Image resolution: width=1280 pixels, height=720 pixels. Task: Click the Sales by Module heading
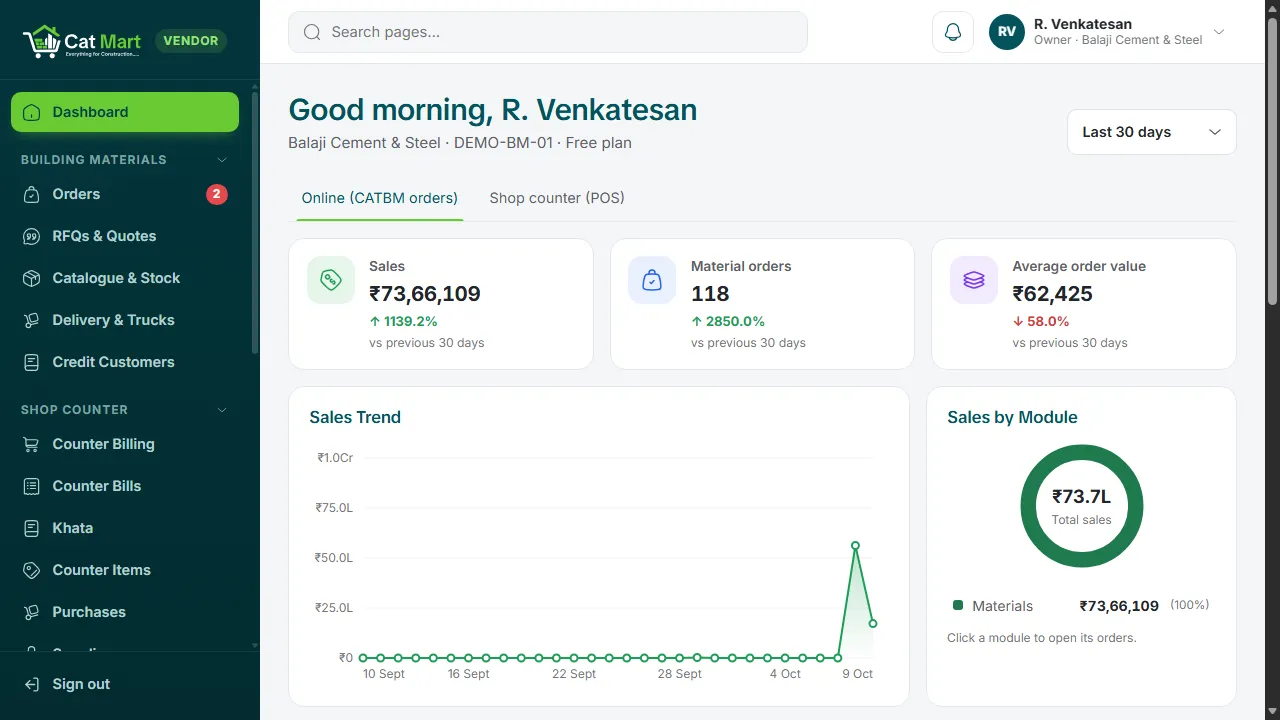(x=1012, y=417)
